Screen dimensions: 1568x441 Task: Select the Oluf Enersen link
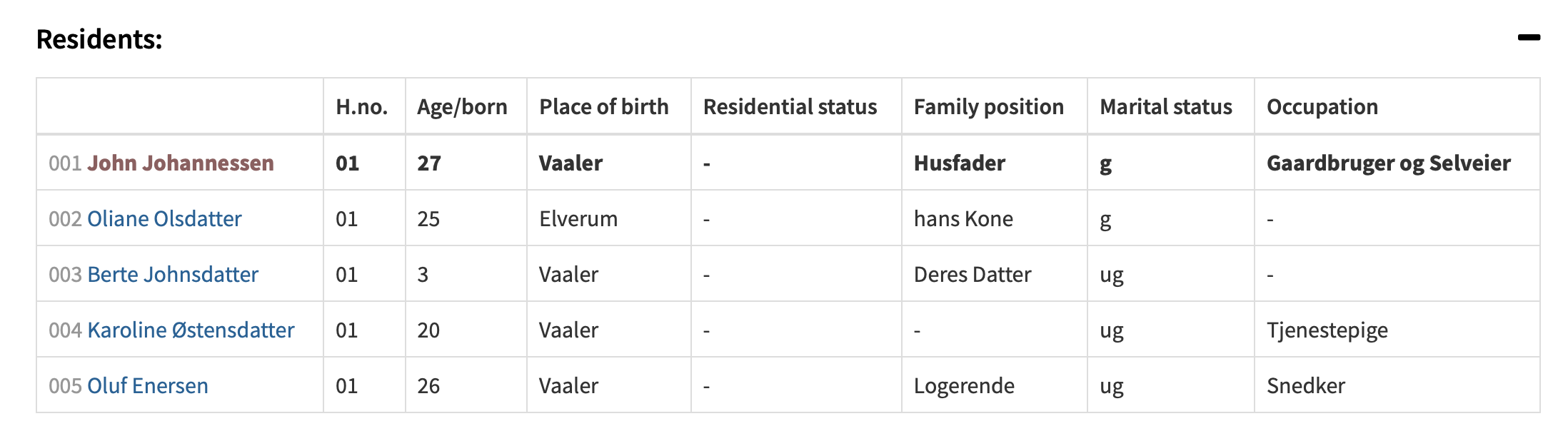point(148,386)
